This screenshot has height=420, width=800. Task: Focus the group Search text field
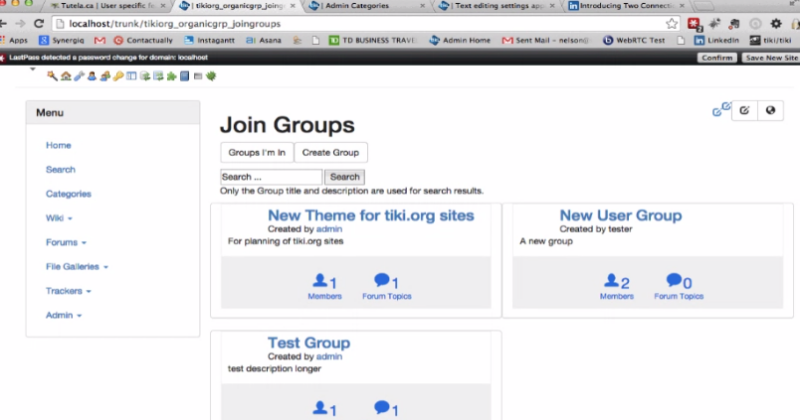click(x=271, y=177)
